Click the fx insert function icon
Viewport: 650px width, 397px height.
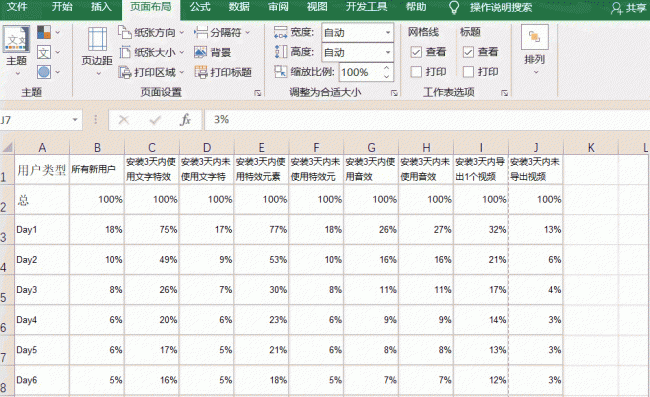(x=185, y=120)
